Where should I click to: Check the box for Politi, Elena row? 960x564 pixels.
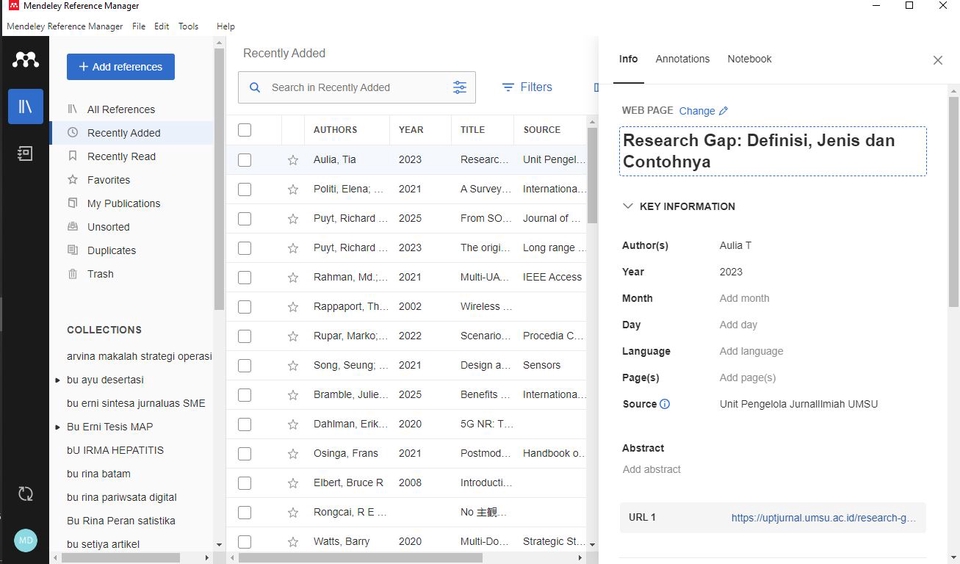point(245,189)
